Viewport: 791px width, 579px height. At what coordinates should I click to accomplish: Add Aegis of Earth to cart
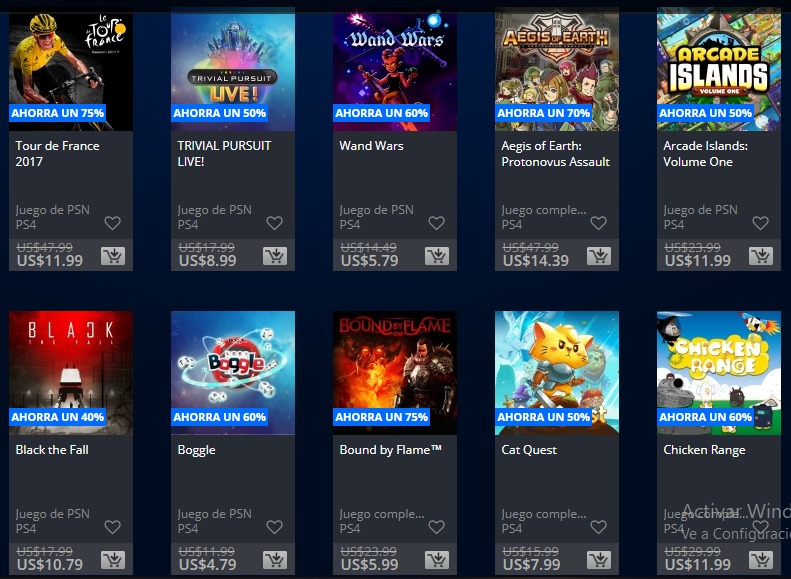[x=599, y=256]
